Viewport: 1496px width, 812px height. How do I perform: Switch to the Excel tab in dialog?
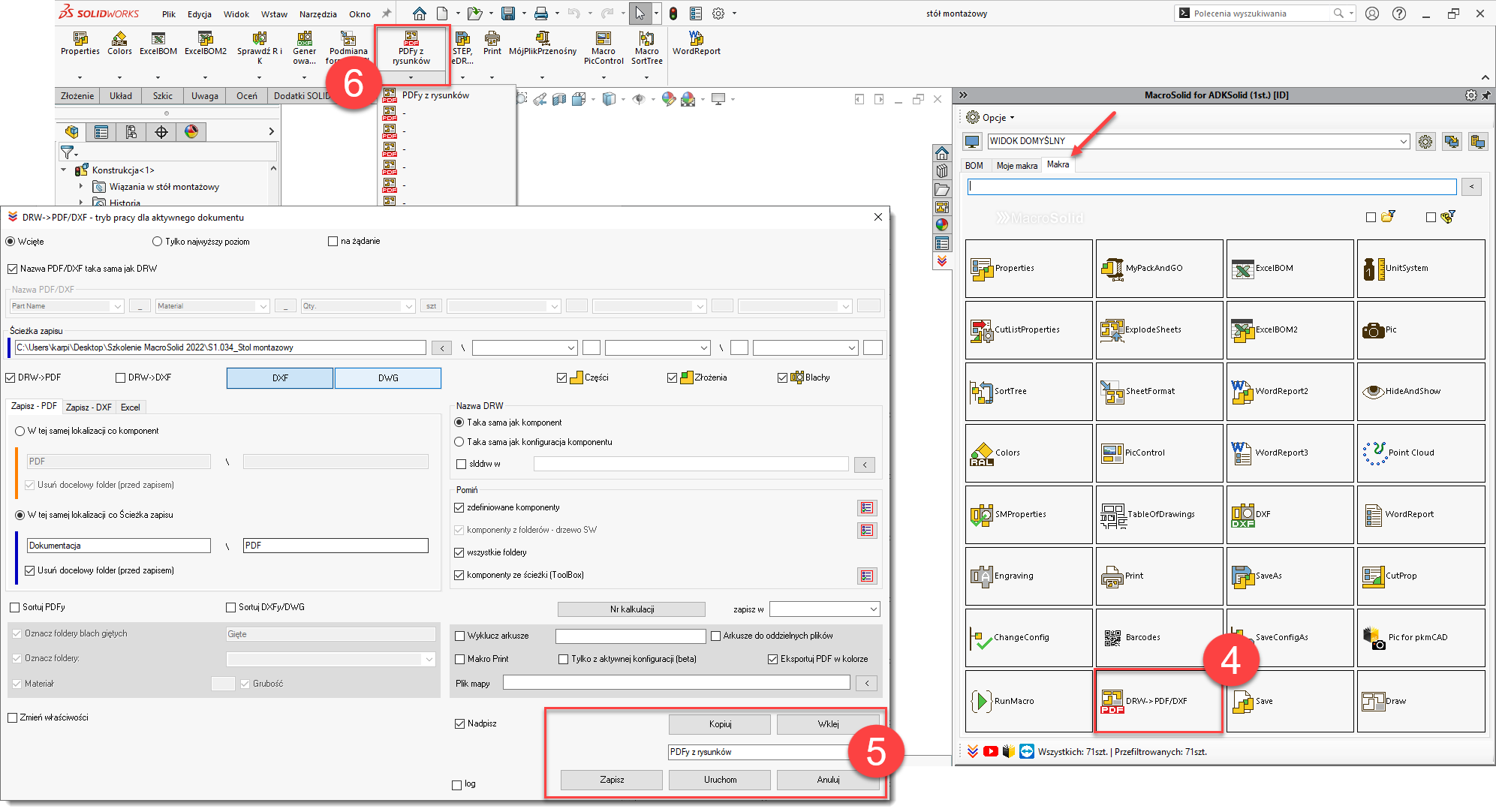pos(131,408)
